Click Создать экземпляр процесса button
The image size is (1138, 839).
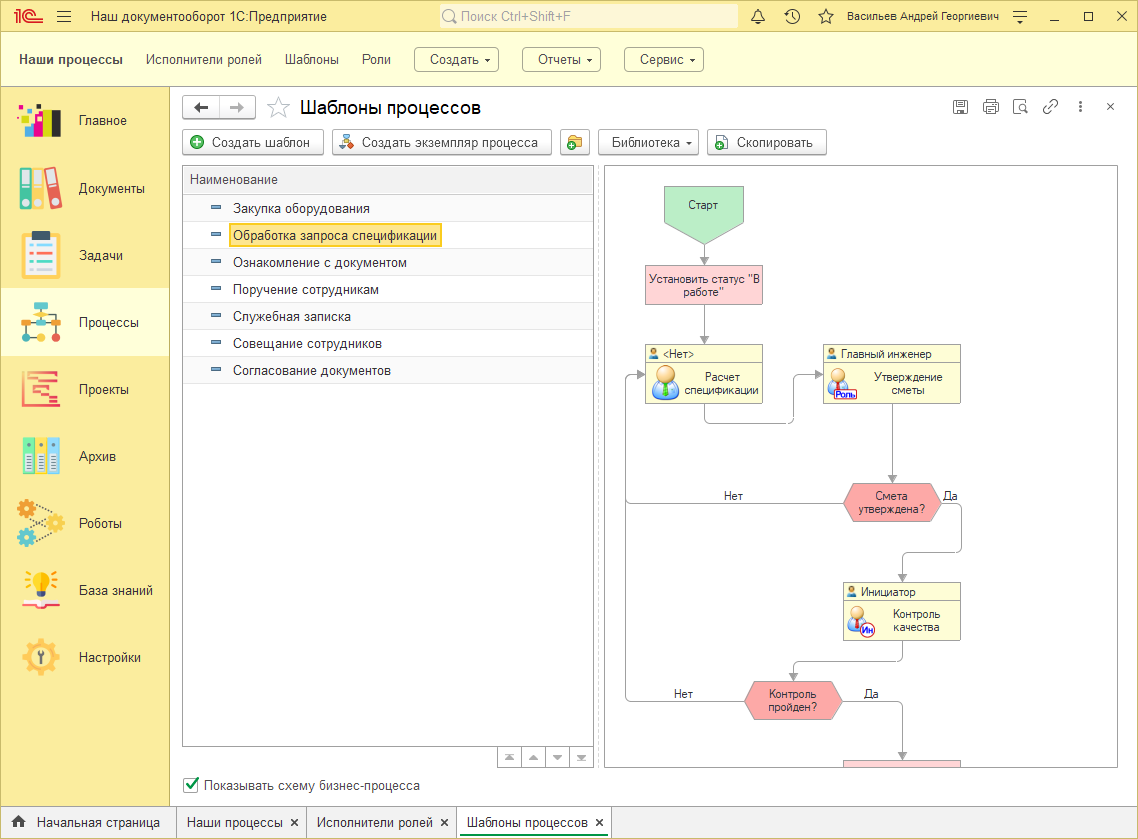[x=442, y=142]
